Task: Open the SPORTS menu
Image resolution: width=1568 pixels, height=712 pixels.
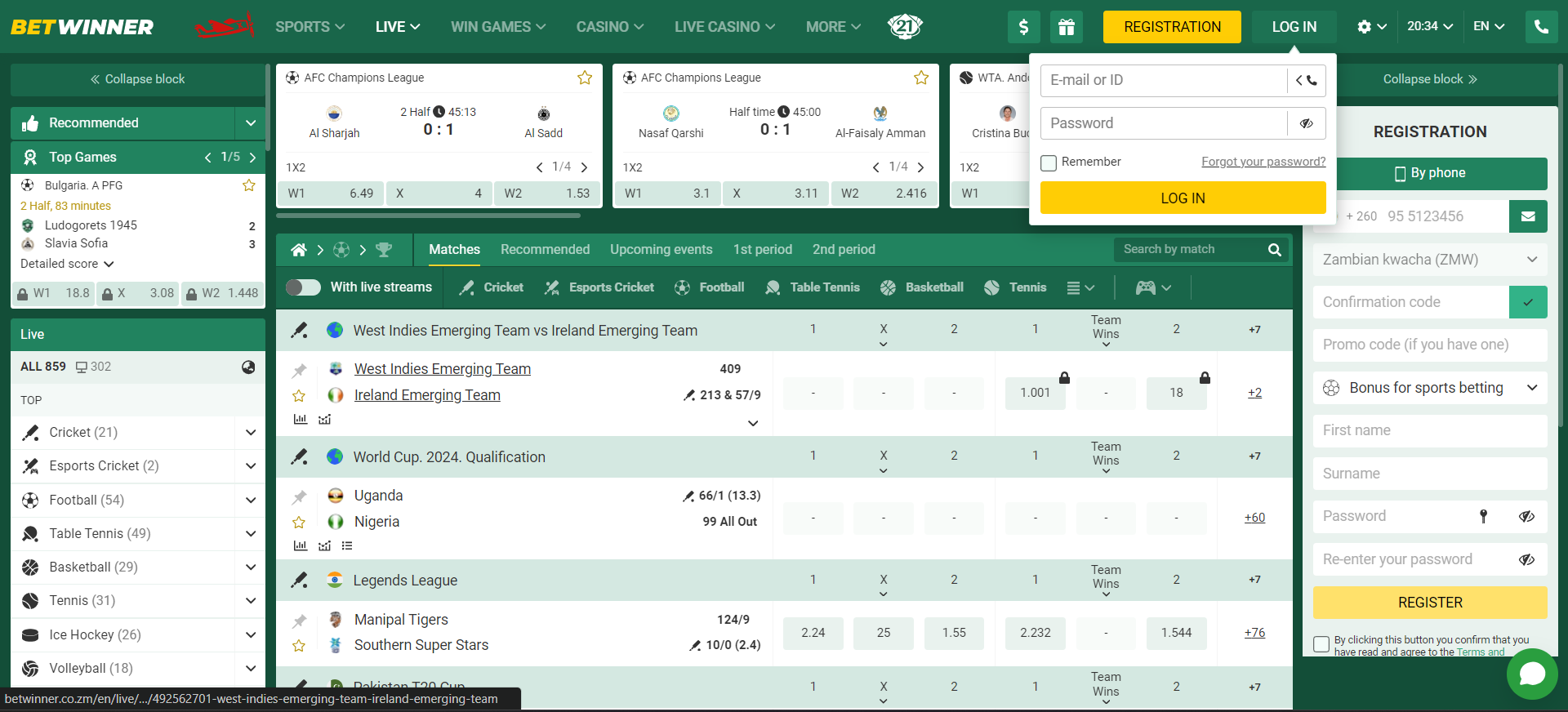Action: [x=310, y=27]
